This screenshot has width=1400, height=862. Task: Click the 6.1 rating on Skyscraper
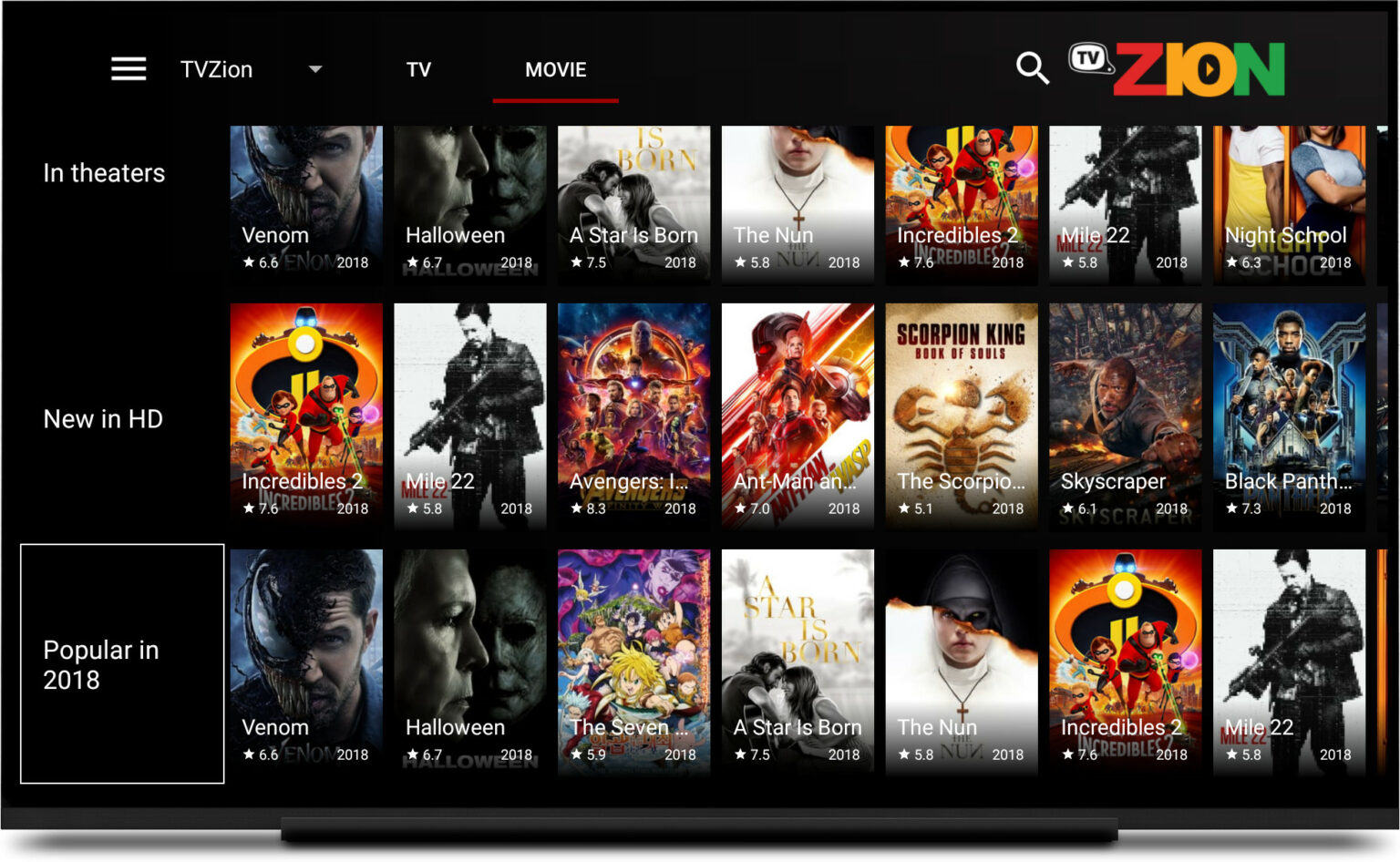1079,508
